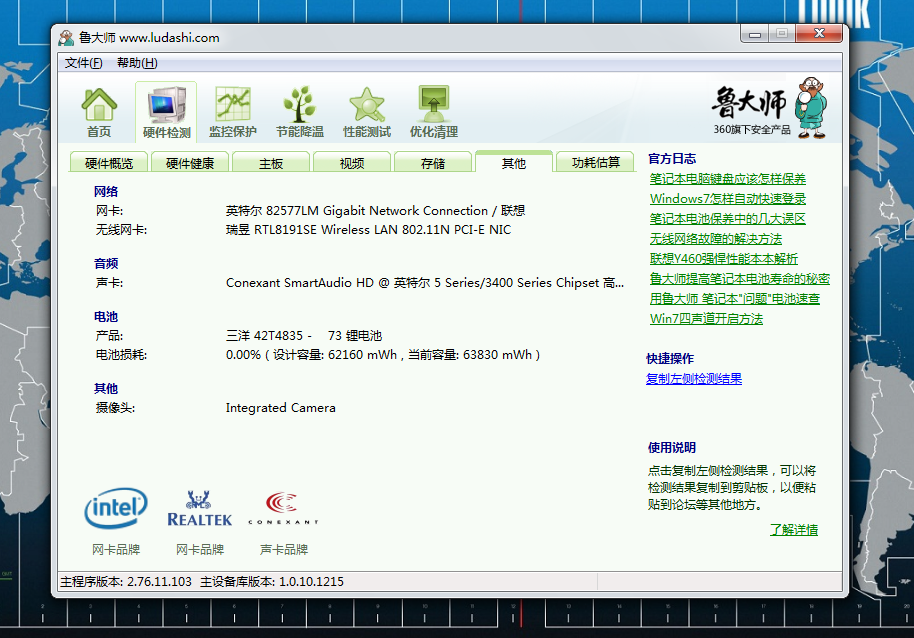Switch to the 主板 tab
Screen dimensions: 914x638
point(270,163)
